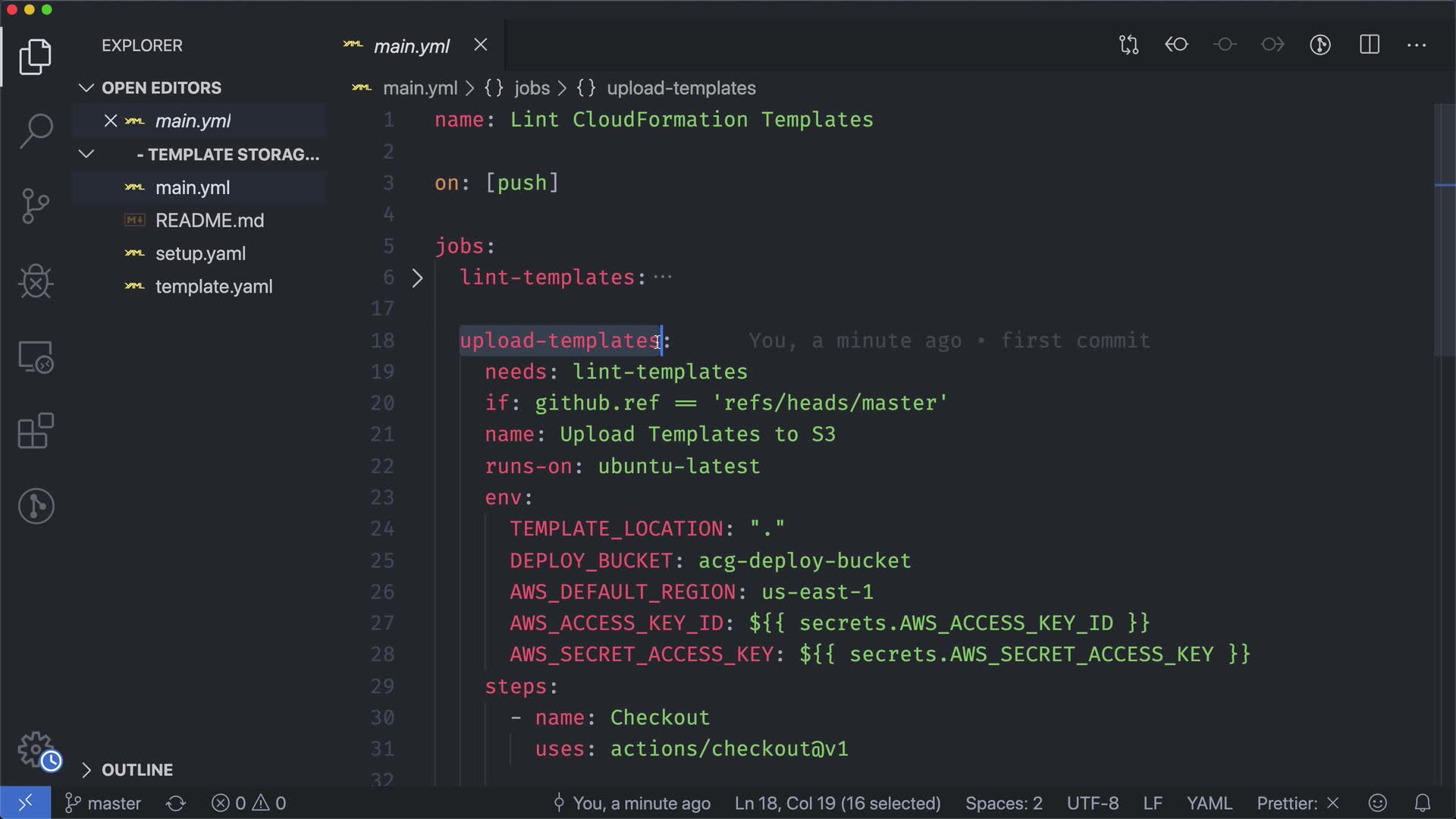Open the Extensions view
1456x819 pixels.
(x=36, y=431)
